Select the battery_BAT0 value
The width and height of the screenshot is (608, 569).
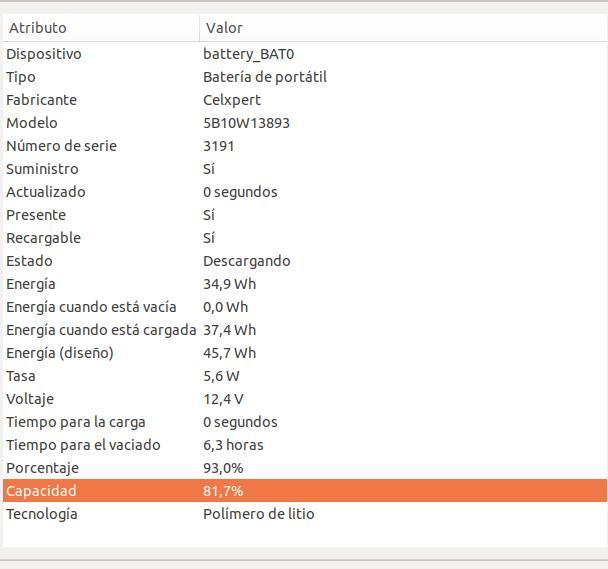tap(249, 54)
